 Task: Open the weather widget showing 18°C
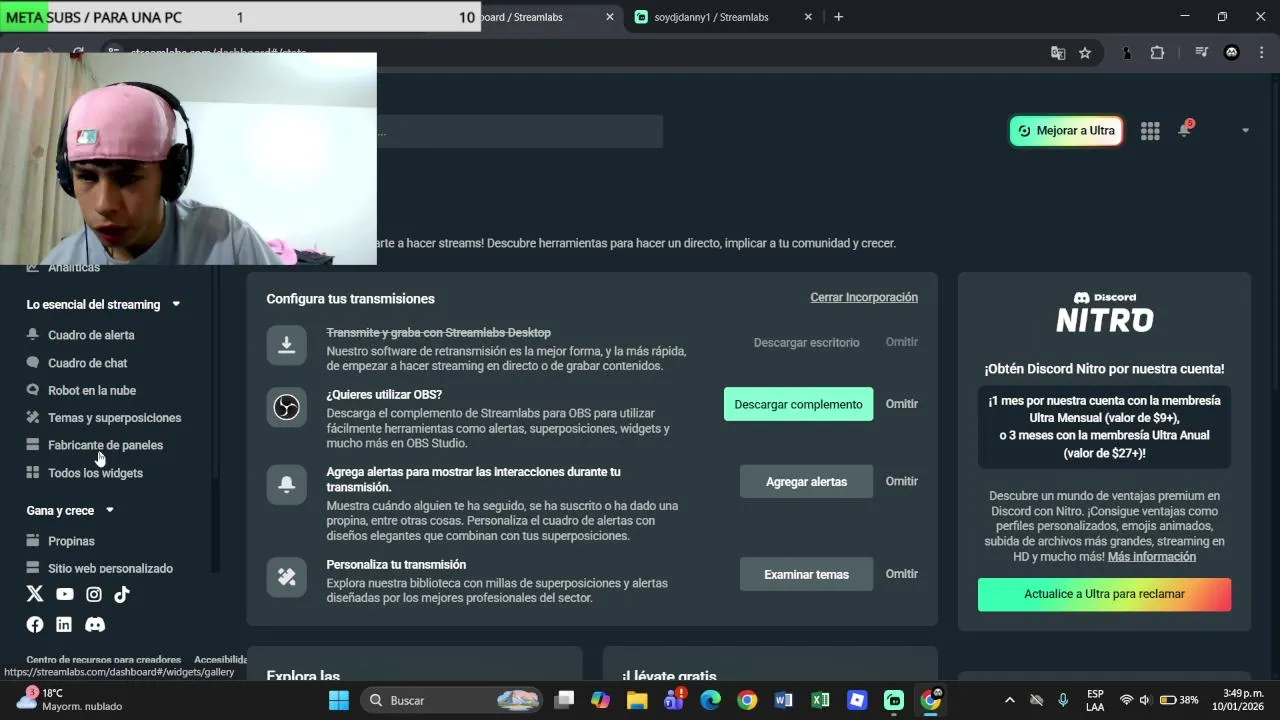click(68, 699)
